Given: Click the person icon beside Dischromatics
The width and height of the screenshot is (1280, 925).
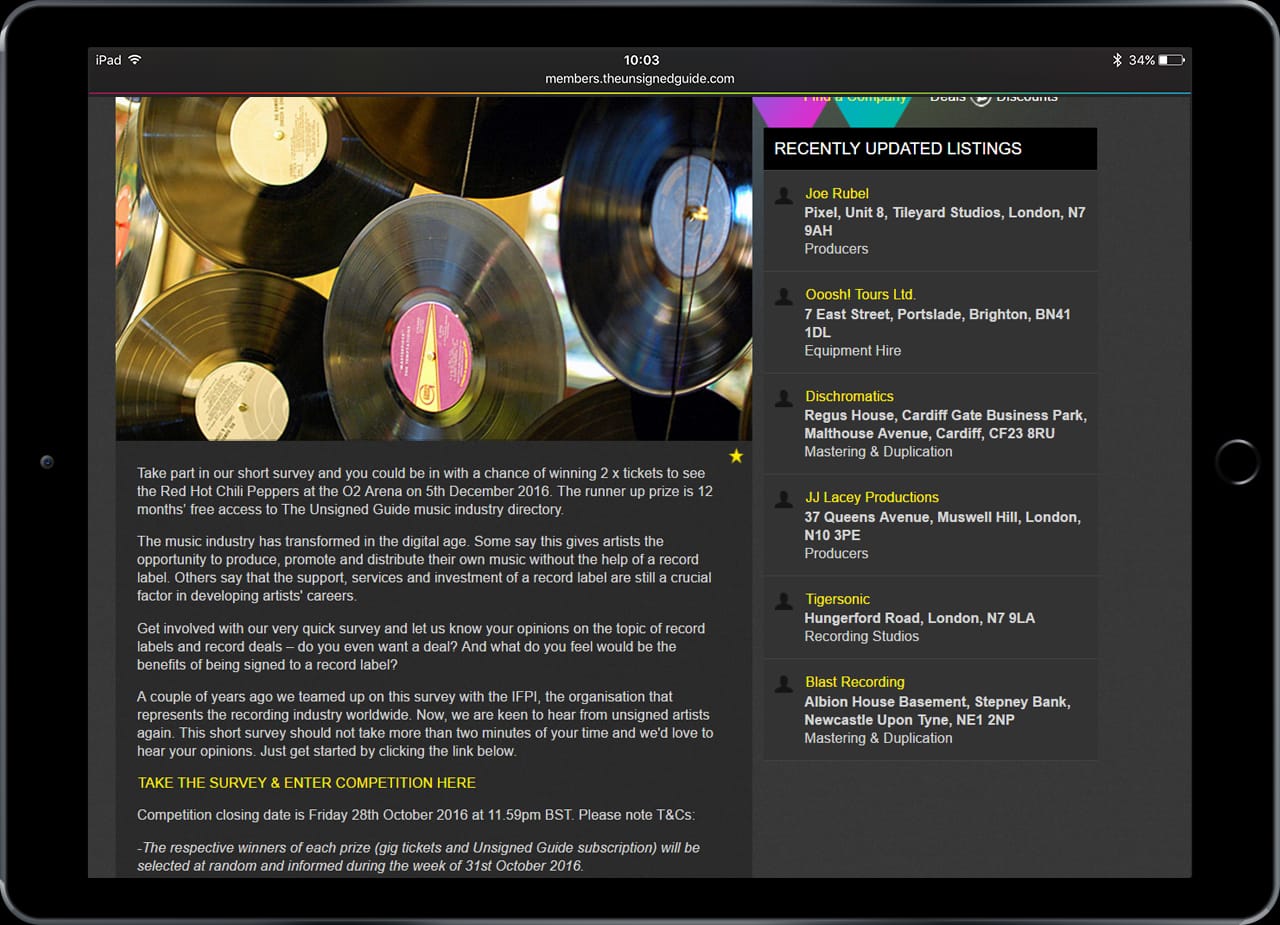Looking at the screenshot, I should tap(784, 399).
